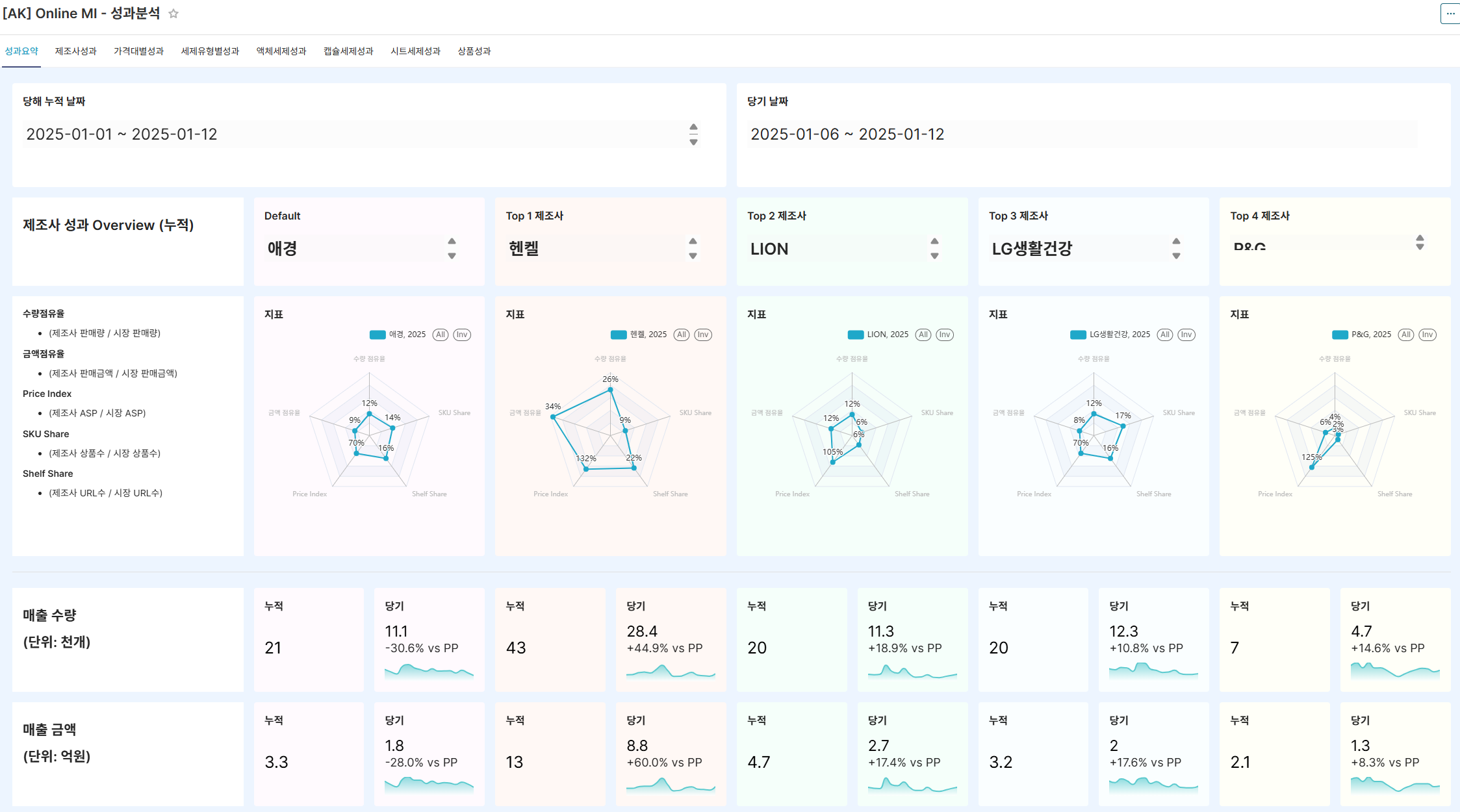Click the LG생활건강 2025 legend marker
The width and height of the screenshot is (1460, 812).
click(x=1078, y=335)
